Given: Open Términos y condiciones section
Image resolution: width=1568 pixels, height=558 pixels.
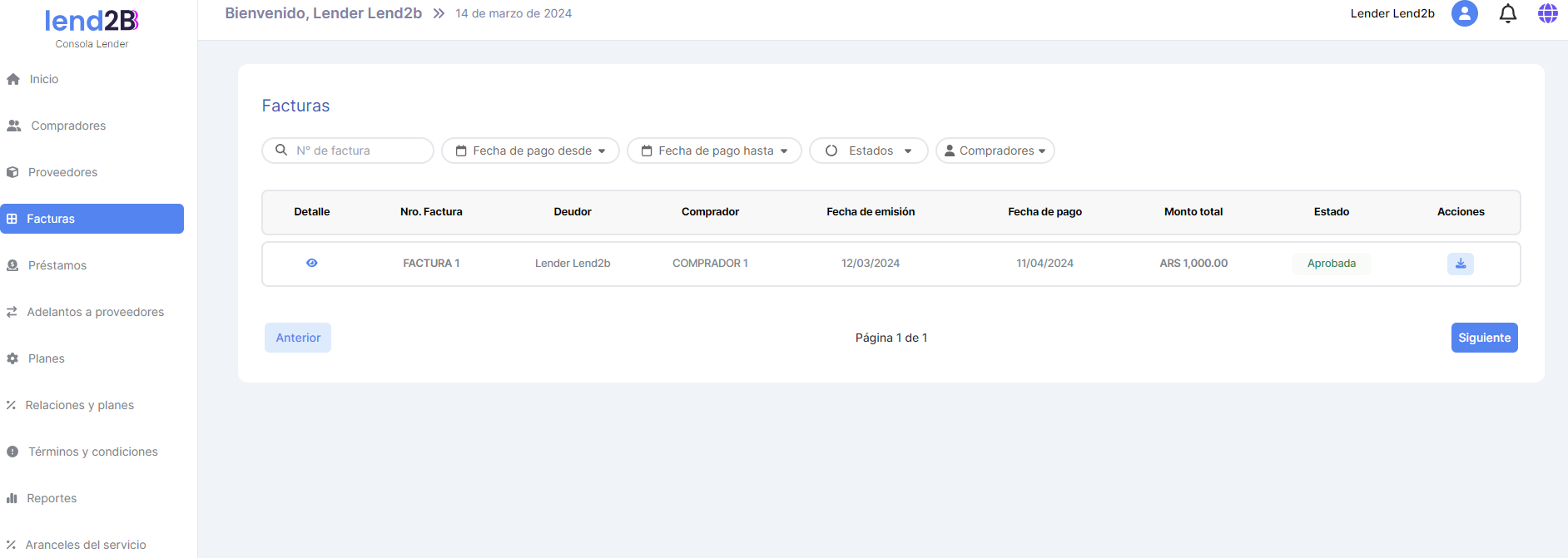Looking at the screenshot, I should click(92, 452).
